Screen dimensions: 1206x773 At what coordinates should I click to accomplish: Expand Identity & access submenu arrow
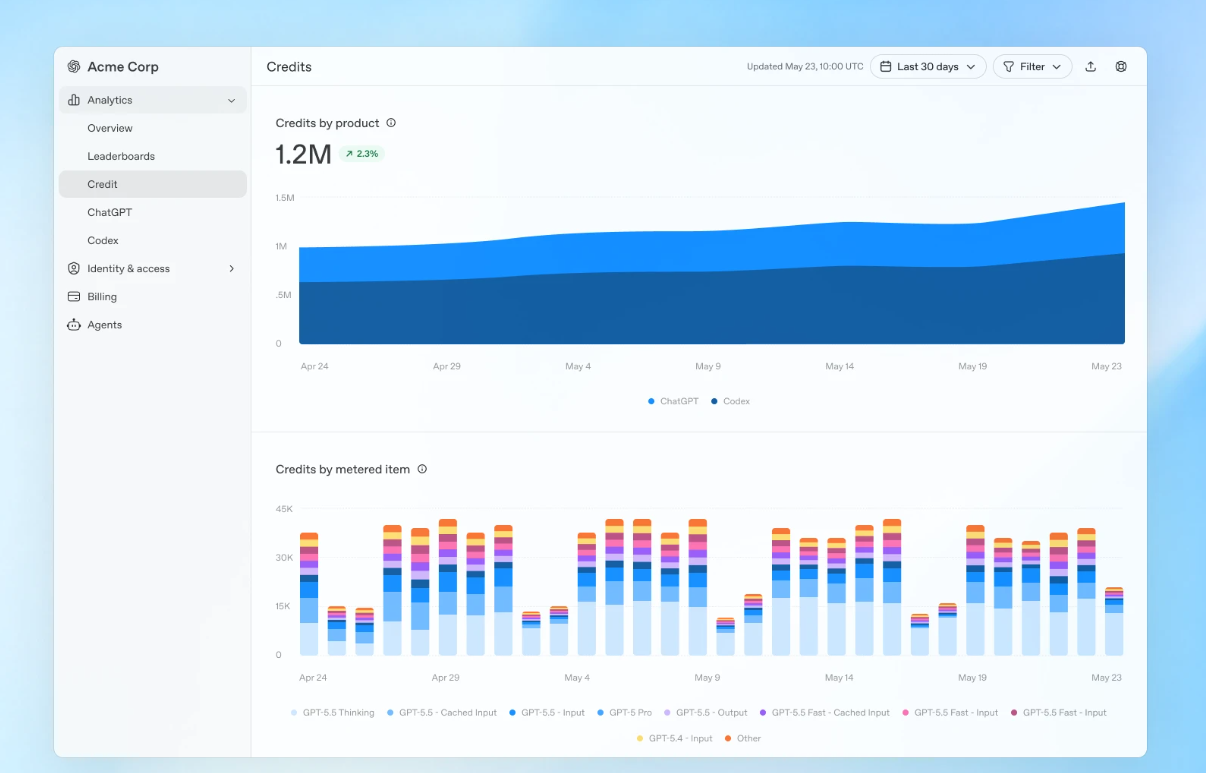click(232, 269)
